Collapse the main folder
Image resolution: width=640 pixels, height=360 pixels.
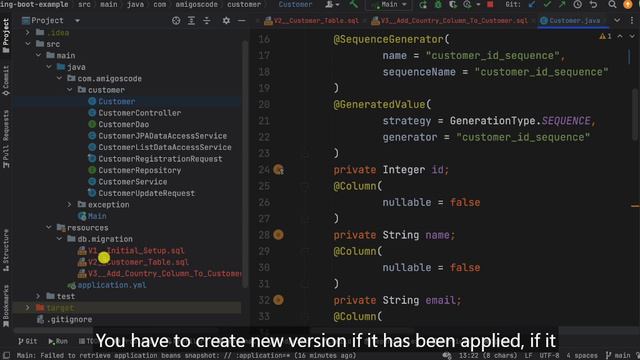pos(38,55)
